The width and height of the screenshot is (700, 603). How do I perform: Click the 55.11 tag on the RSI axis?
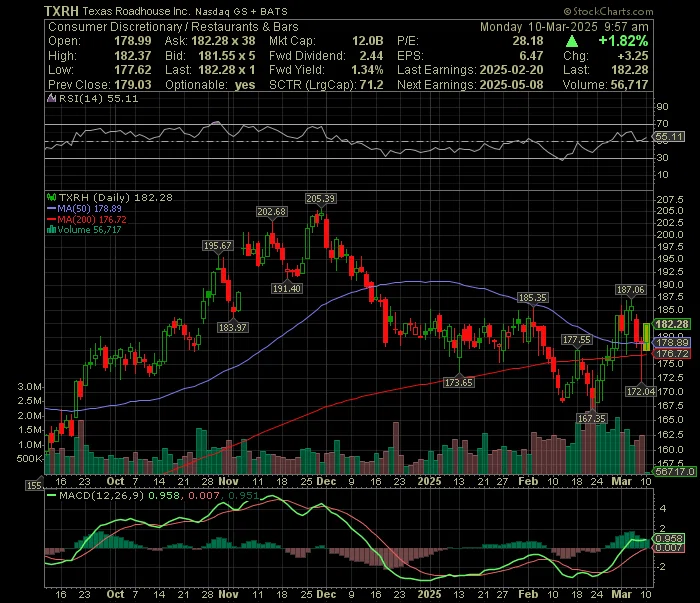(x=669, y=137)
